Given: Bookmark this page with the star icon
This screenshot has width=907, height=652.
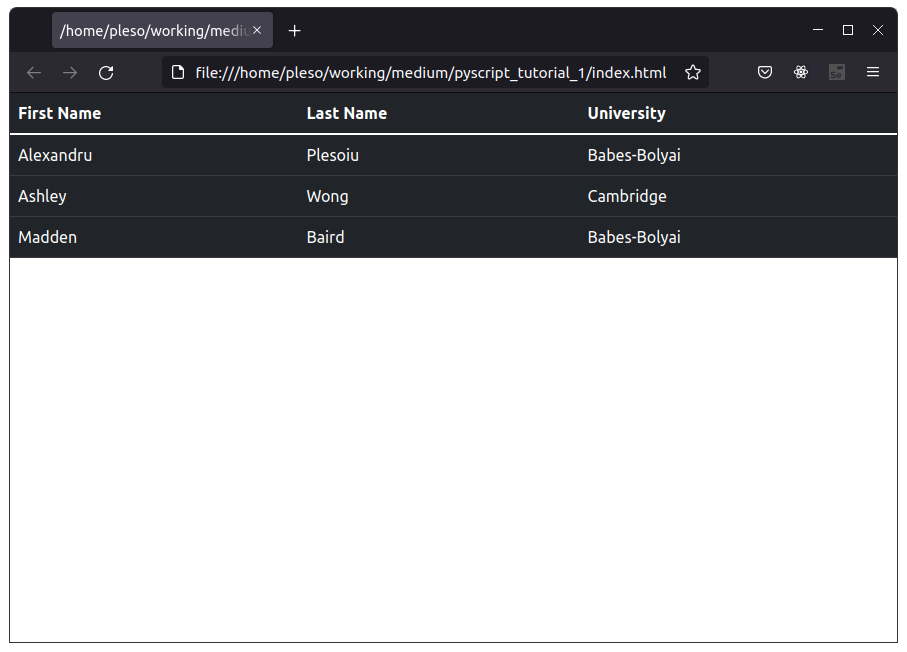Looking at the screenshot, I should pyautogui.click(x=692, y=72).
